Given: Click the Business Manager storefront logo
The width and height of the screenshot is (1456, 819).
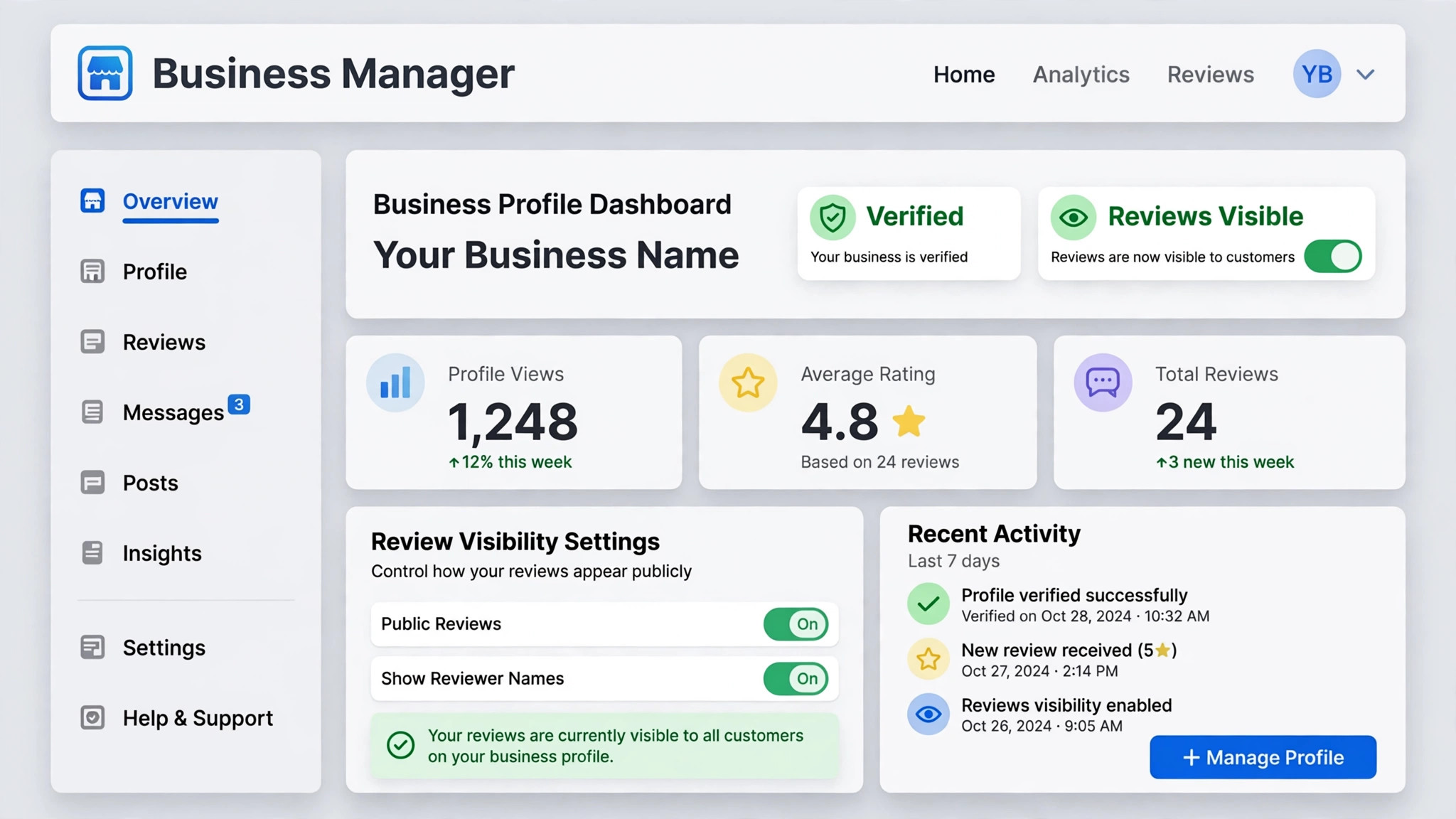Looking at the screenshot, I should click(x=105, y=73).
